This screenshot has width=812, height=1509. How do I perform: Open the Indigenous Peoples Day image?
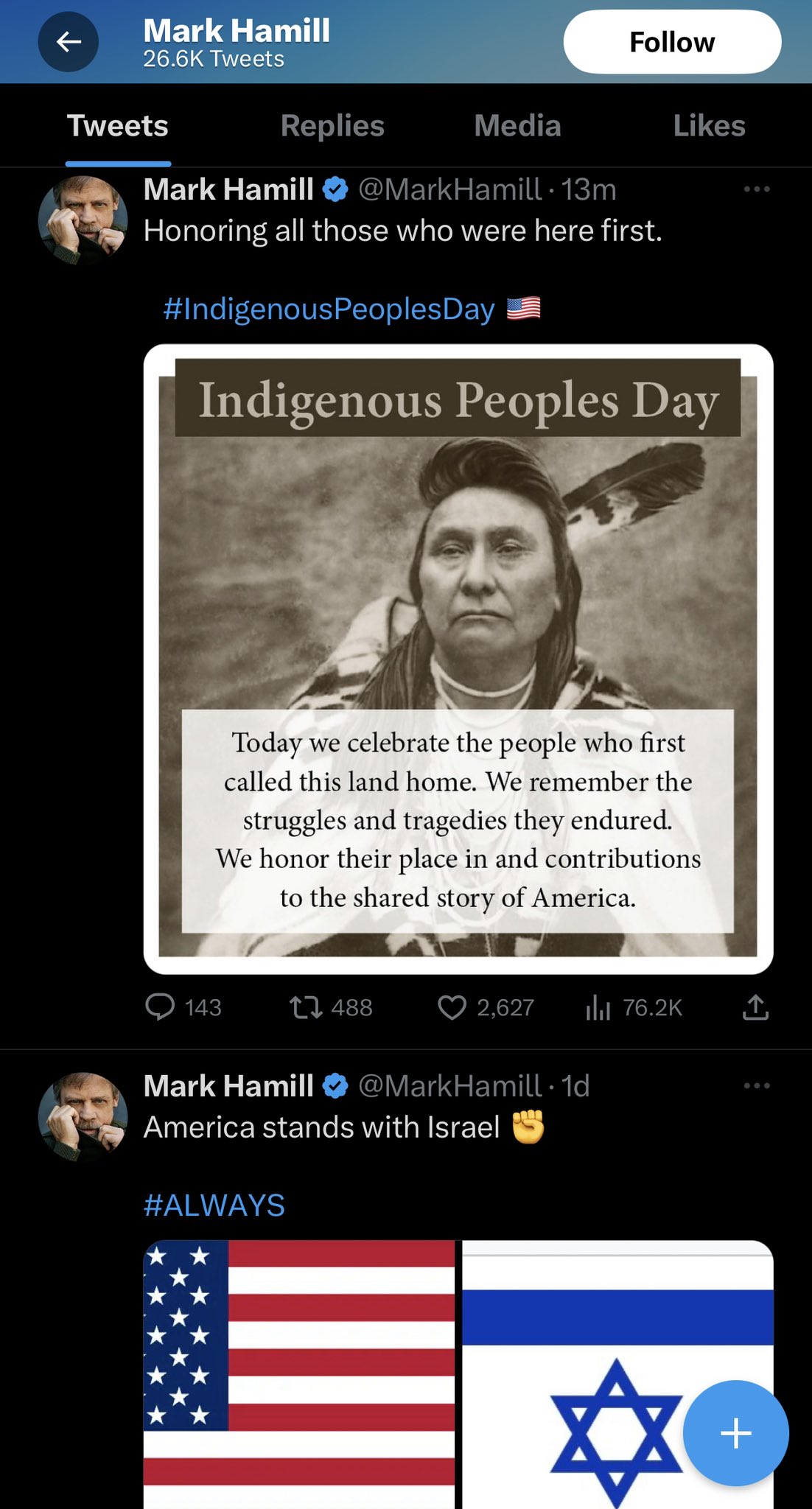[x=458, y=659]
